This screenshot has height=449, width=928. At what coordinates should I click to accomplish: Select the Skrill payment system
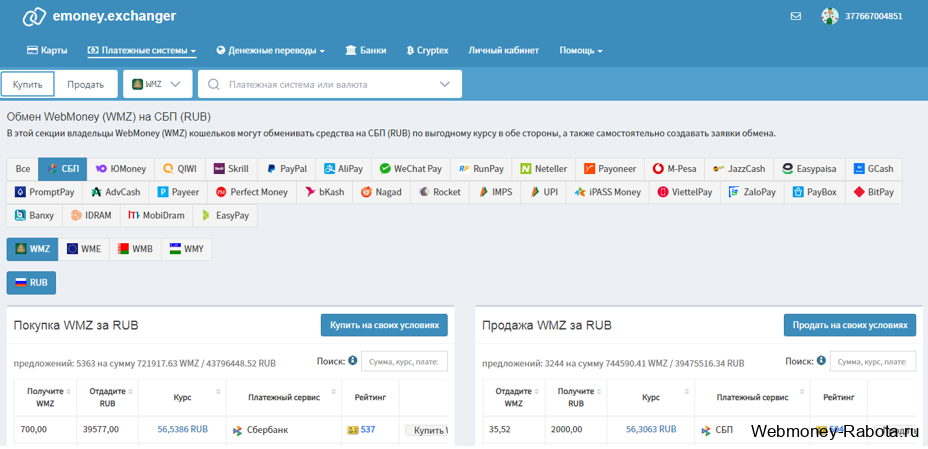coord(231,169)
